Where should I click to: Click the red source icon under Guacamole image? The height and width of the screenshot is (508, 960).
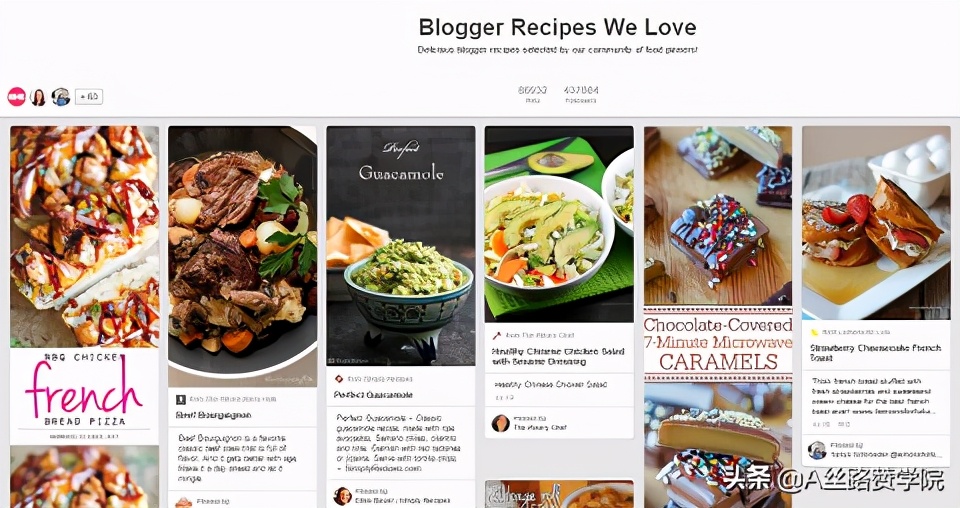[339, 379]
